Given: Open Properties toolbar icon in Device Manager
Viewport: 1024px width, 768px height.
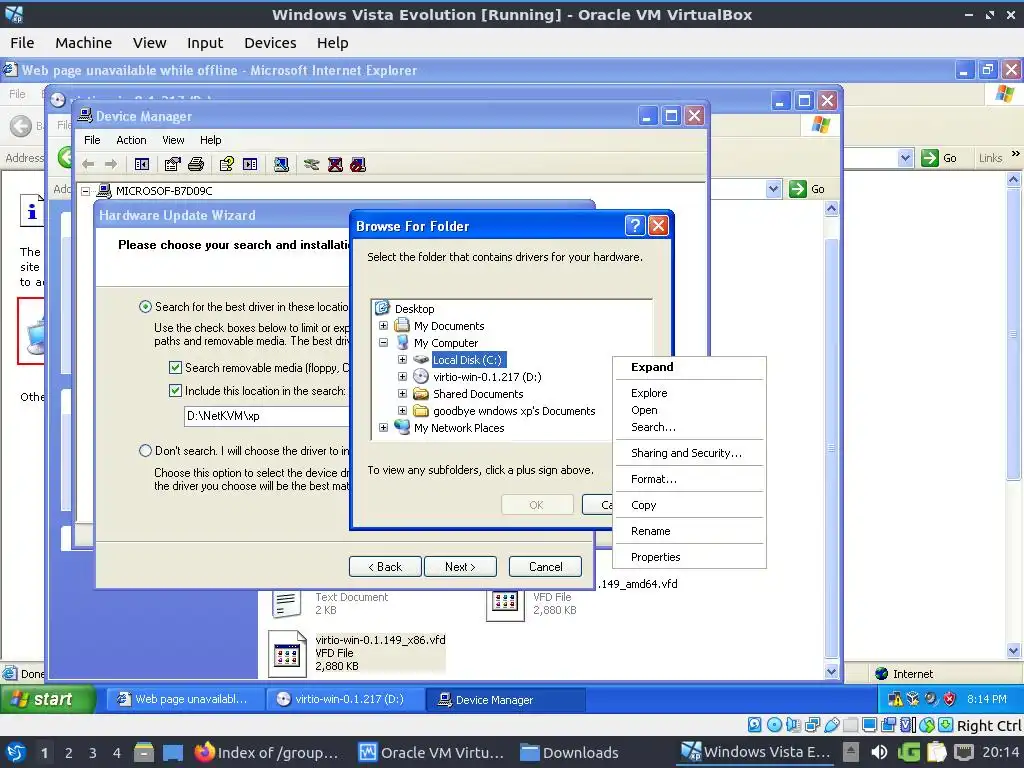Looking at the screenshot, I should click(172, 165).
